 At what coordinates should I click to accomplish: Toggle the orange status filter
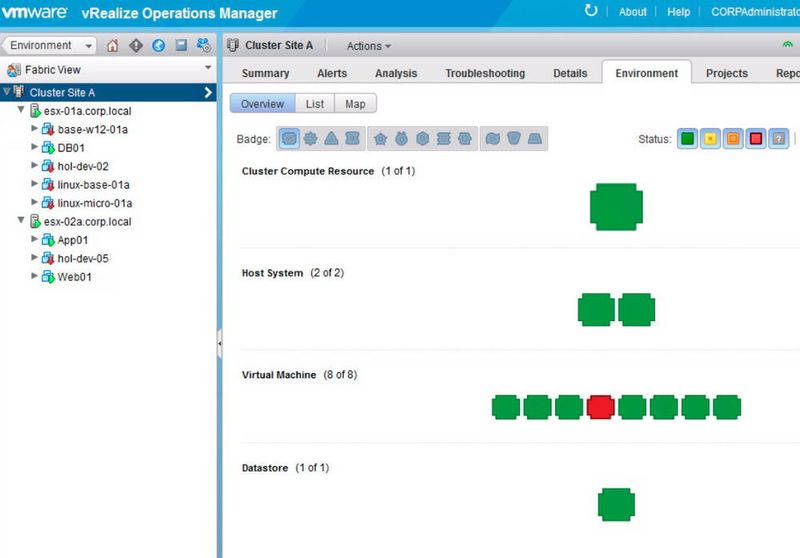[733, 139]
